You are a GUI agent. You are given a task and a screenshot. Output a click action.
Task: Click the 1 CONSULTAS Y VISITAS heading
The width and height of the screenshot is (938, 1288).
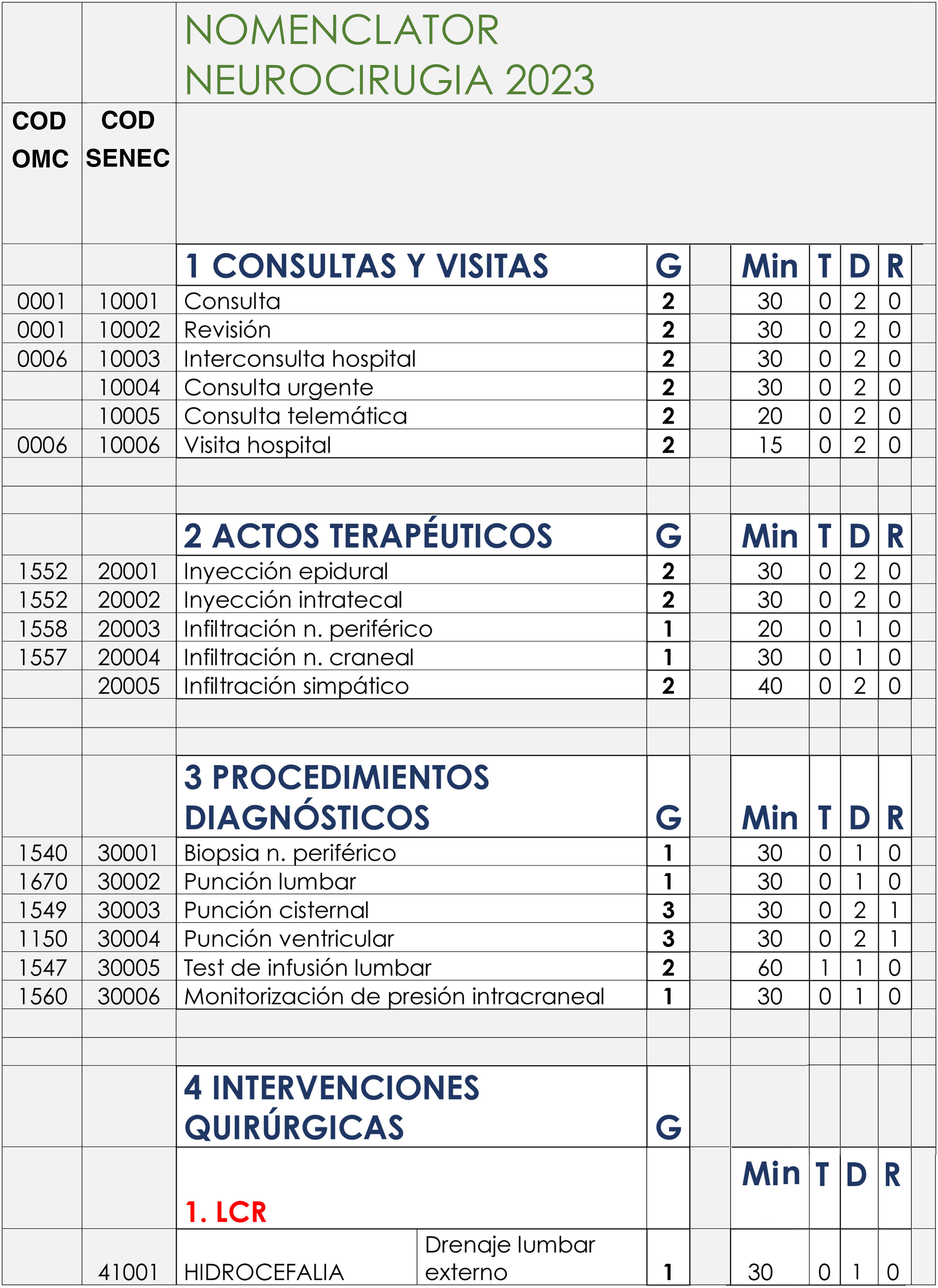366,266
